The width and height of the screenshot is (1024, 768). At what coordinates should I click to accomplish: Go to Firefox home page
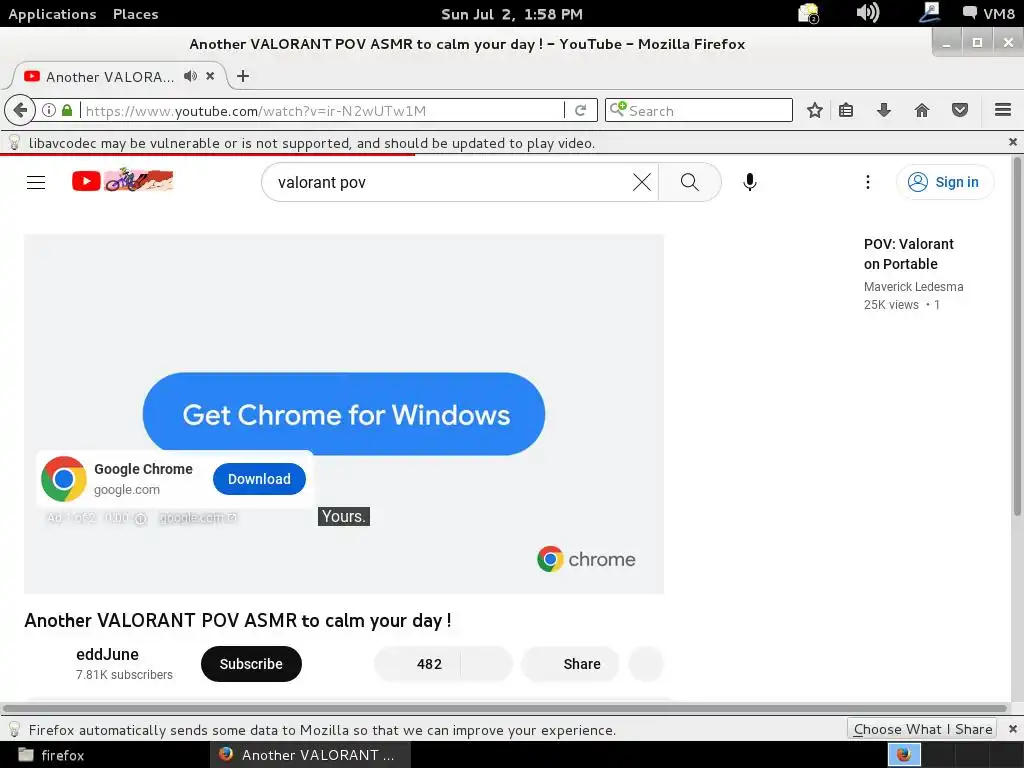921,110
